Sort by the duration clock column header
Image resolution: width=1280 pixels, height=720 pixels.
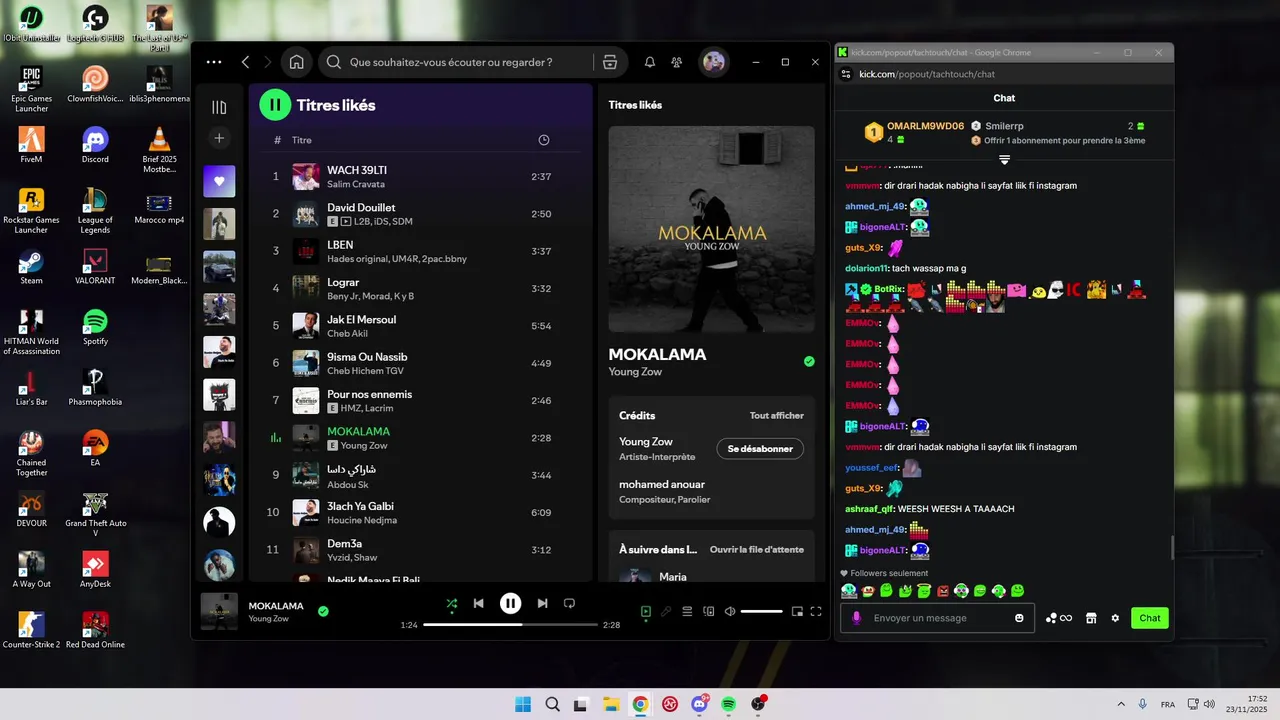pyautogui.click(x=544, y=140)
